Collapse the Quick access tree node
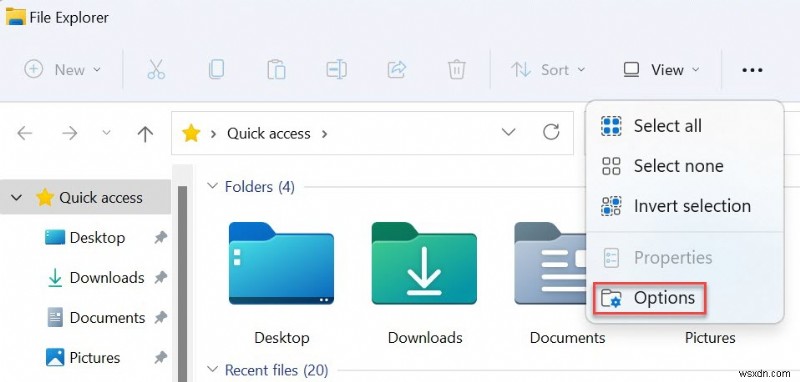The width and height of the screenshot is (800, 382). pyautogui.click(x=16, y=197)
